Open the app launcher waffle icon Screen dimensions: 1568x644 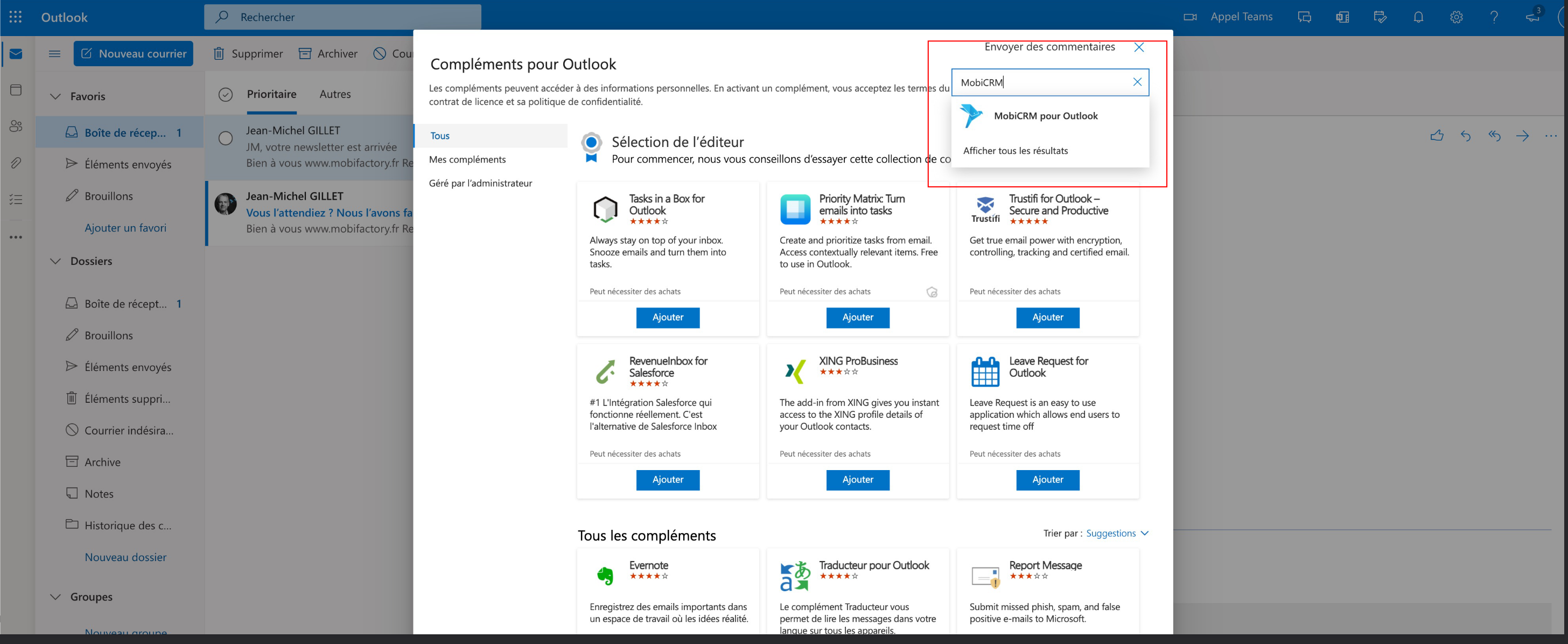16,17
